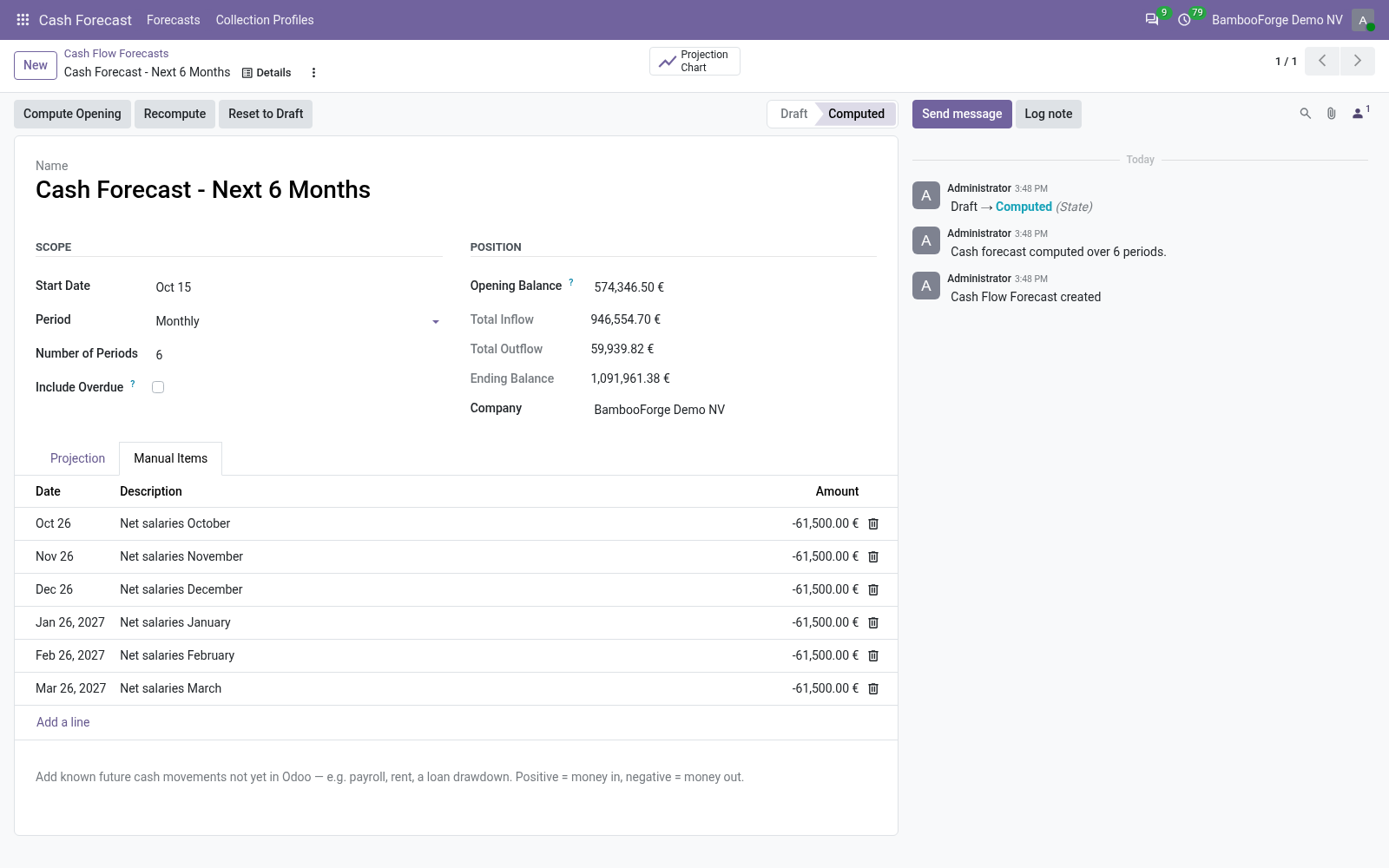Click the Recompute button
Screen dimensions: 1389x868
[x=174, y=114]
